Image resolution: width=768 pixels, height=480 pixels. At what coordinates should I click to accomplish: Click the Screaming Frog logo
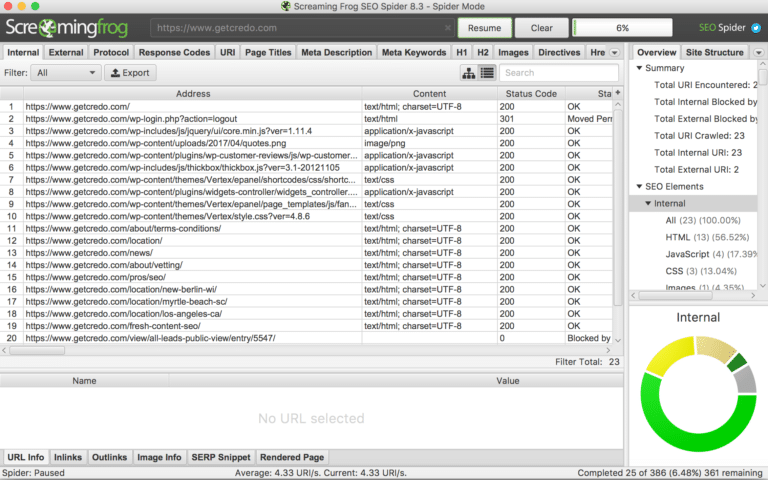[x=67, y=28]
